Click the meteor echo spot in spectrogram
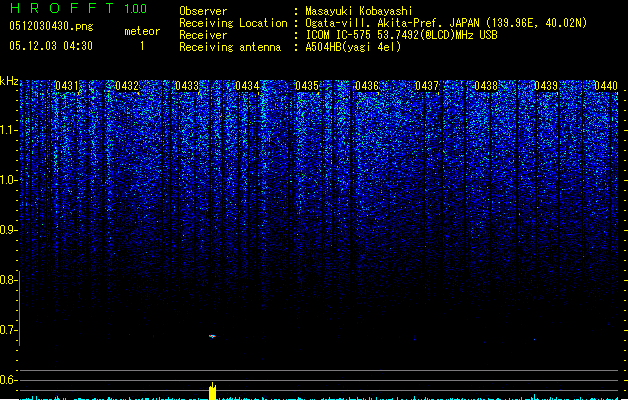The image size is (629, 400). coord(212,336)
